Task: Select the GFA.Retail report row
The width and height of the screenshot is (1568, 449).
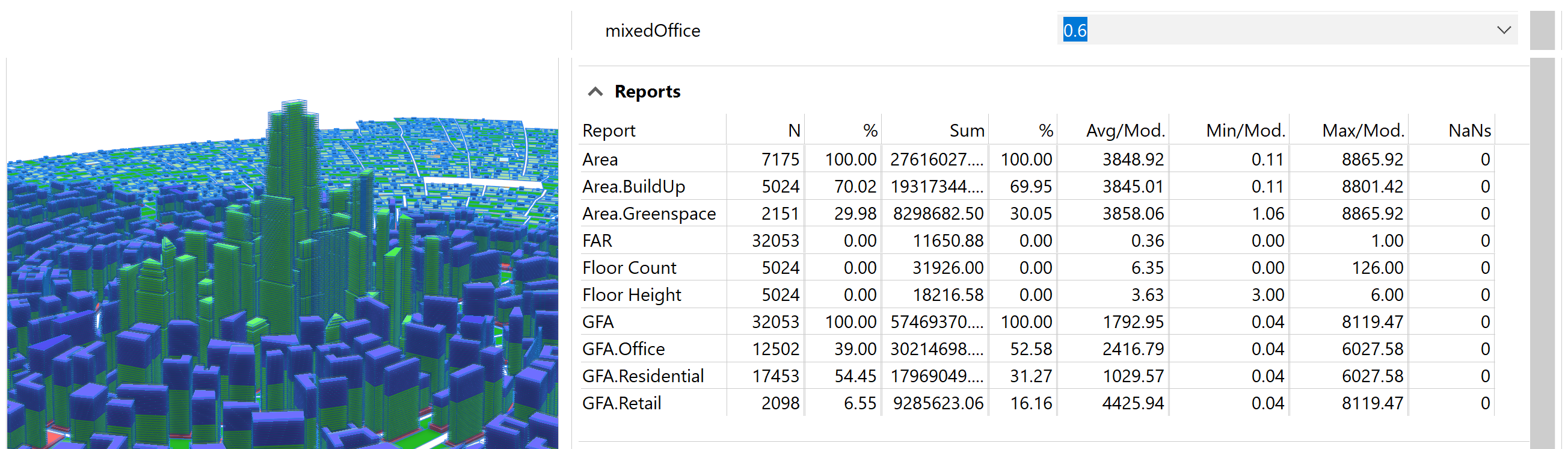Action: pos(1038,403)
